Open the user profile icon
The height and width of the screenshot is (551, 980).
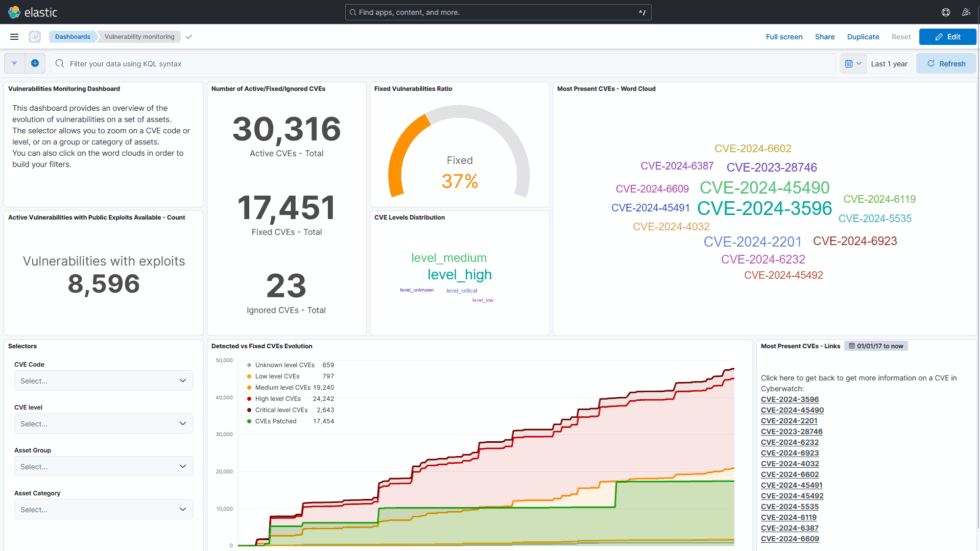[x=966, y=12]
